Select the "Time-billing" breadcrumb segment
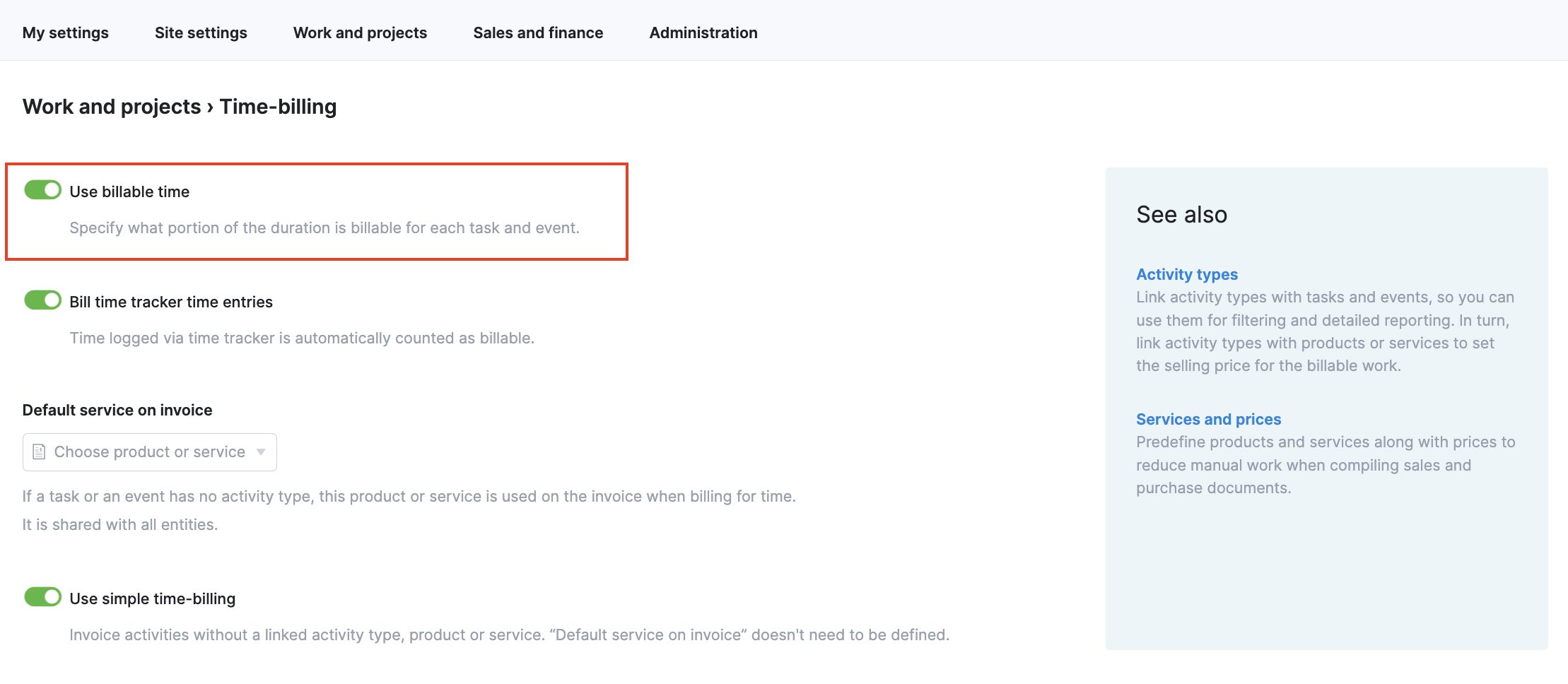 279,106
